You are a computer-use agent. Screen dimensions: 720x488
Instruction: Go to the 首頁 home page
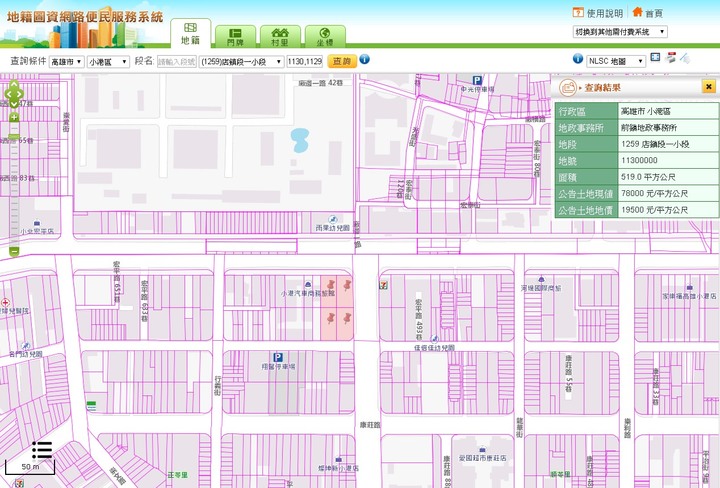(654, 13)
